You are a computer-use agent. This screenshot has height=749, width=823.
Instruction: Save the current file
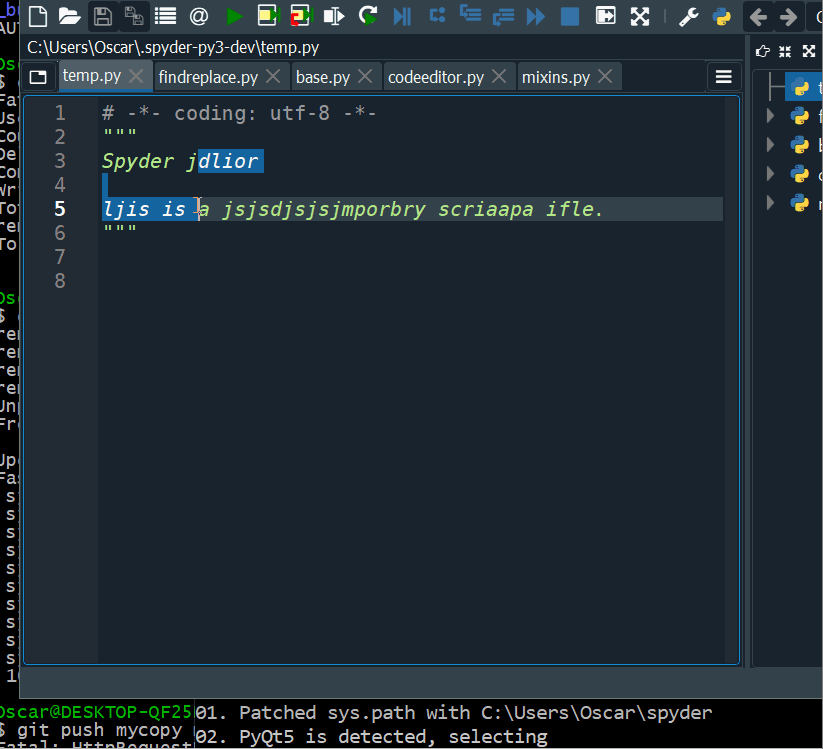(x=102, y=16)
